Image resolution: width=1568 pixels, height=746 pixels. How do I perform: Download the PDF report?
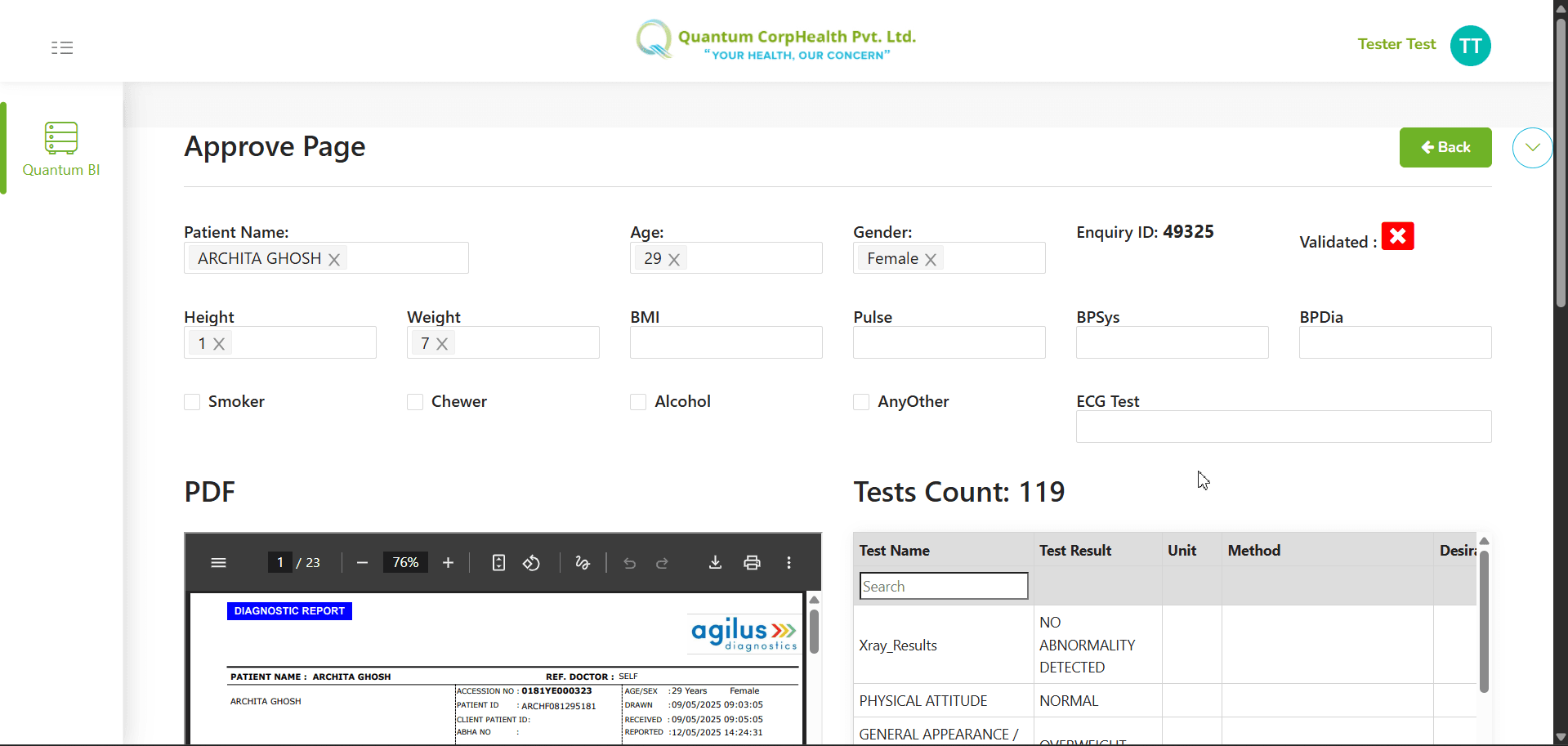pyautogui.click(x=715, y=562)
